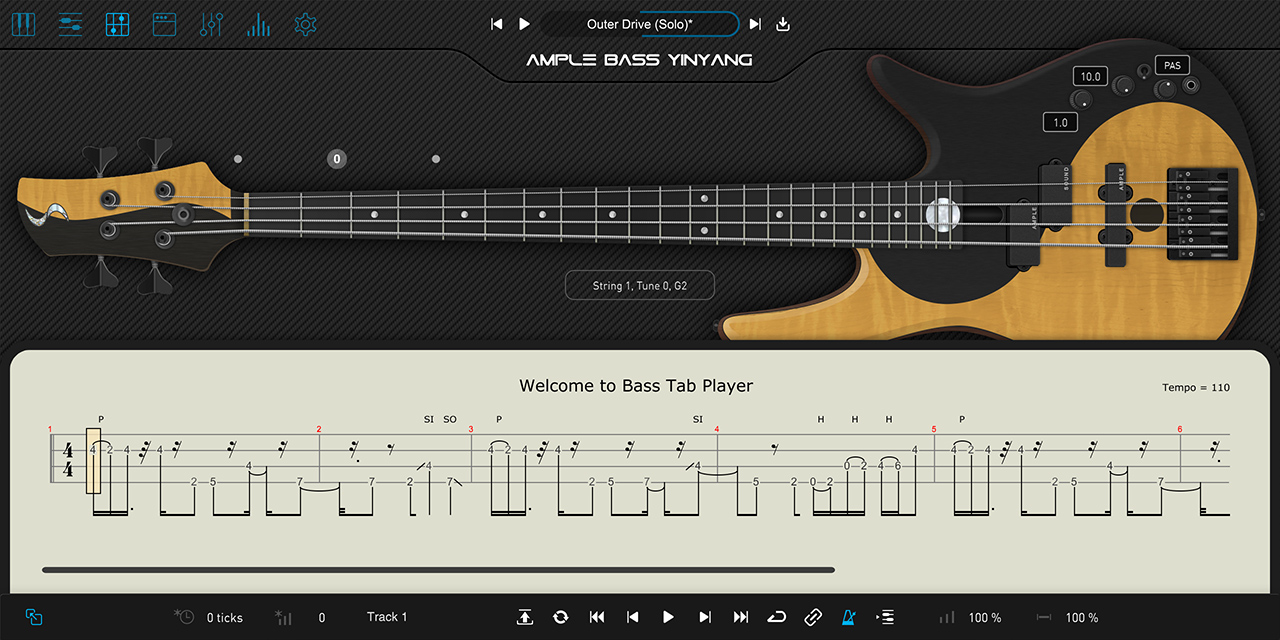Screen dimensions: 1280x640
Task: Go to previous preset arrow
Action: coord(496,24)
